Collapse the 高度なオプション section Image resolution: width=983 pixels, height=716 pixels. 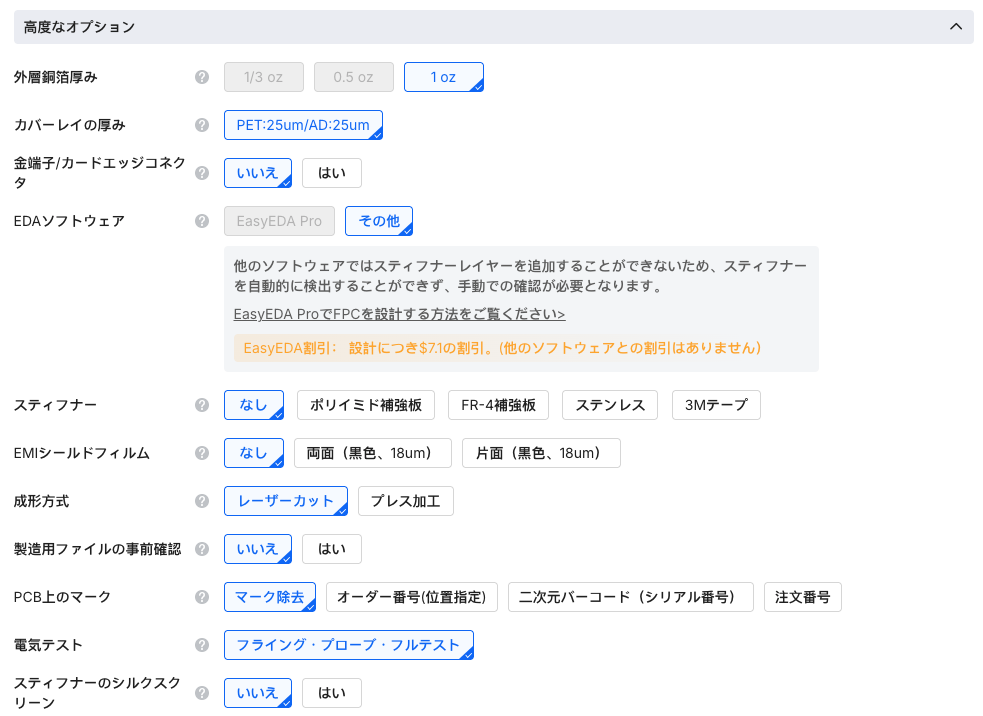click(955, 27)
